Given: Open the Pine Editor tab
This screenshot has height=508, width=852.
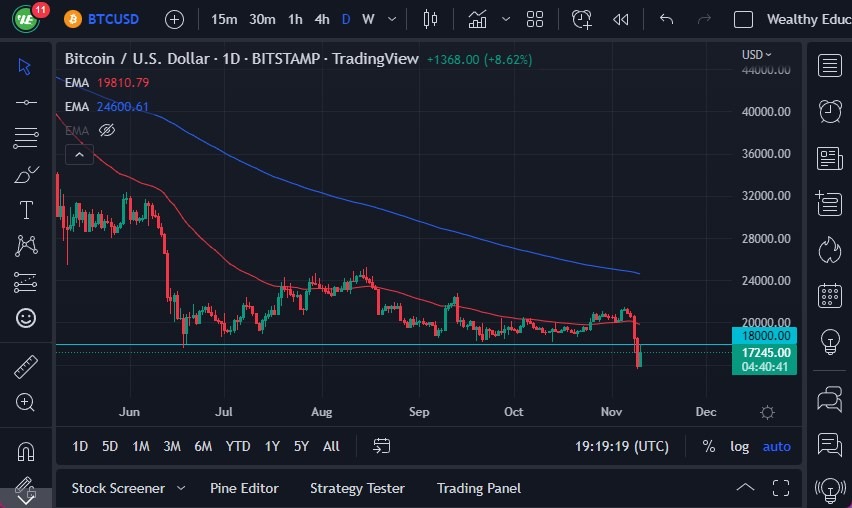Looking at the screenshot, I should pyautogui.click(x=244, y=488).
